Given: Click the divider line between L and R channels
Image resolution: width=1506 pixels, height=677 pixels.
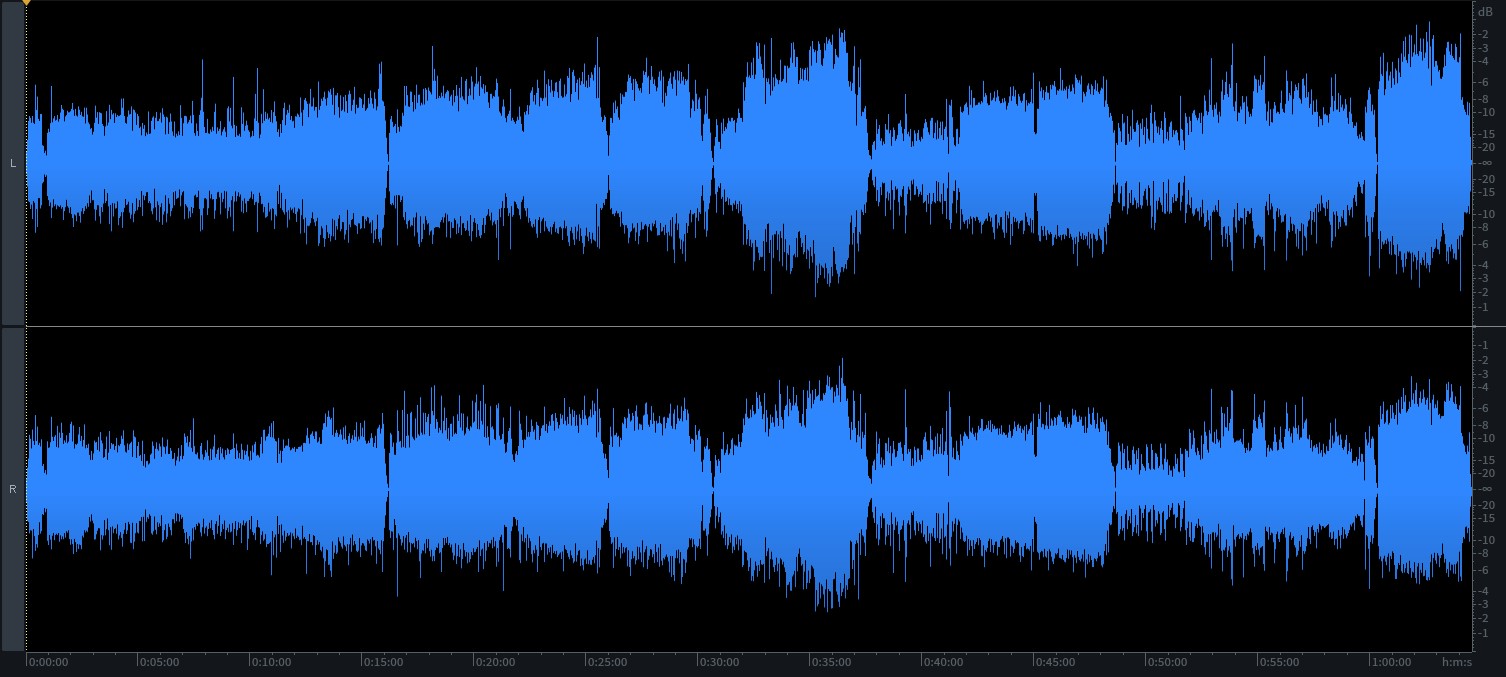Looking at the screenshot, I should coord(750,327).
